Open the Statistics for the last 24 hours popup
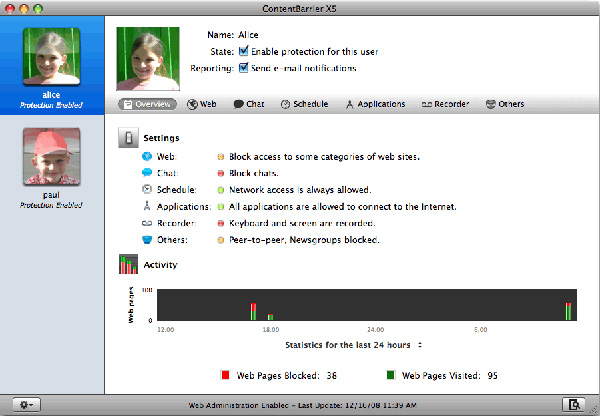This screenshot has width=600, height=416. (x=353, y=345)
